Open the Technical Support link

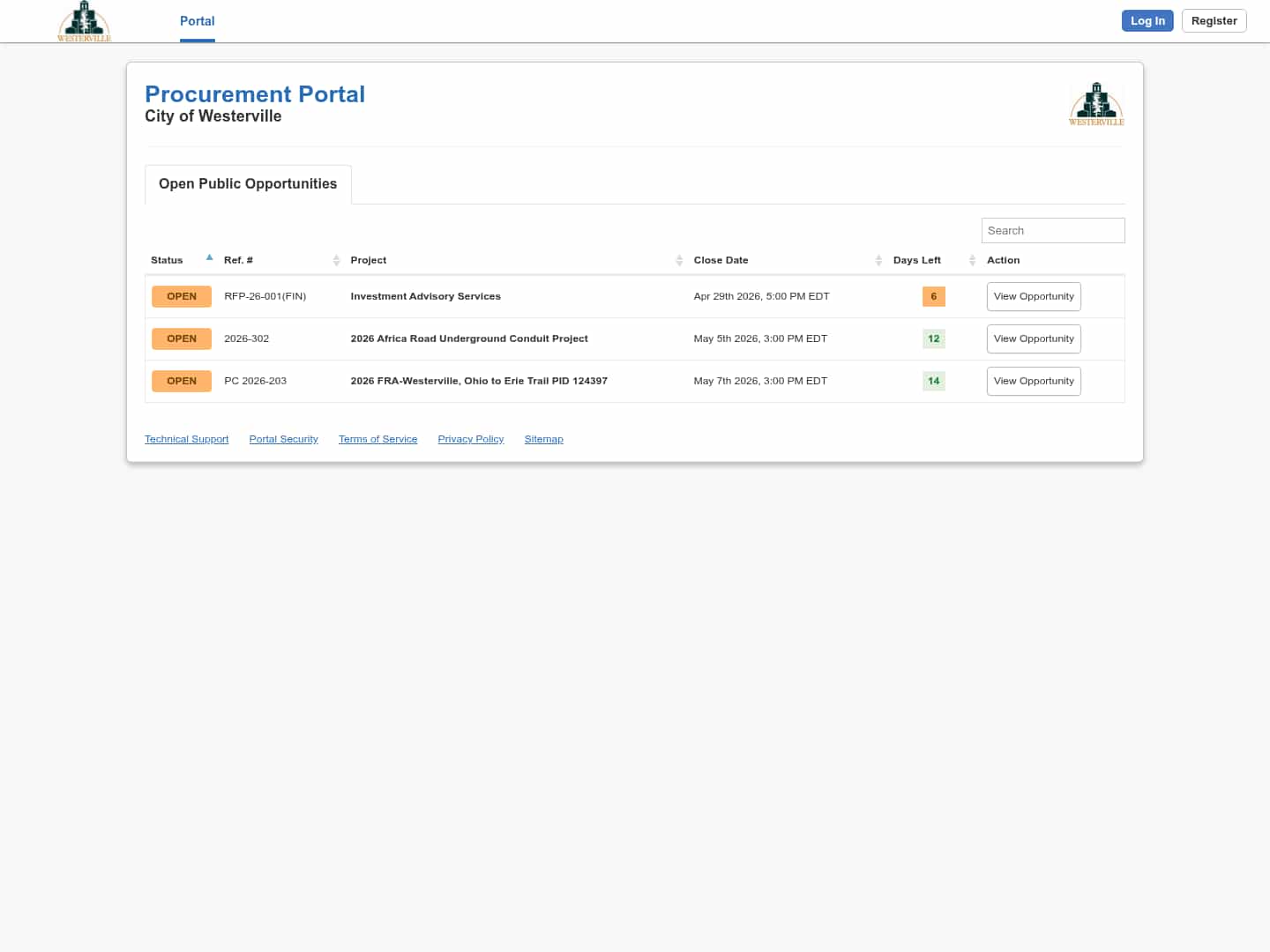[186, 439]
